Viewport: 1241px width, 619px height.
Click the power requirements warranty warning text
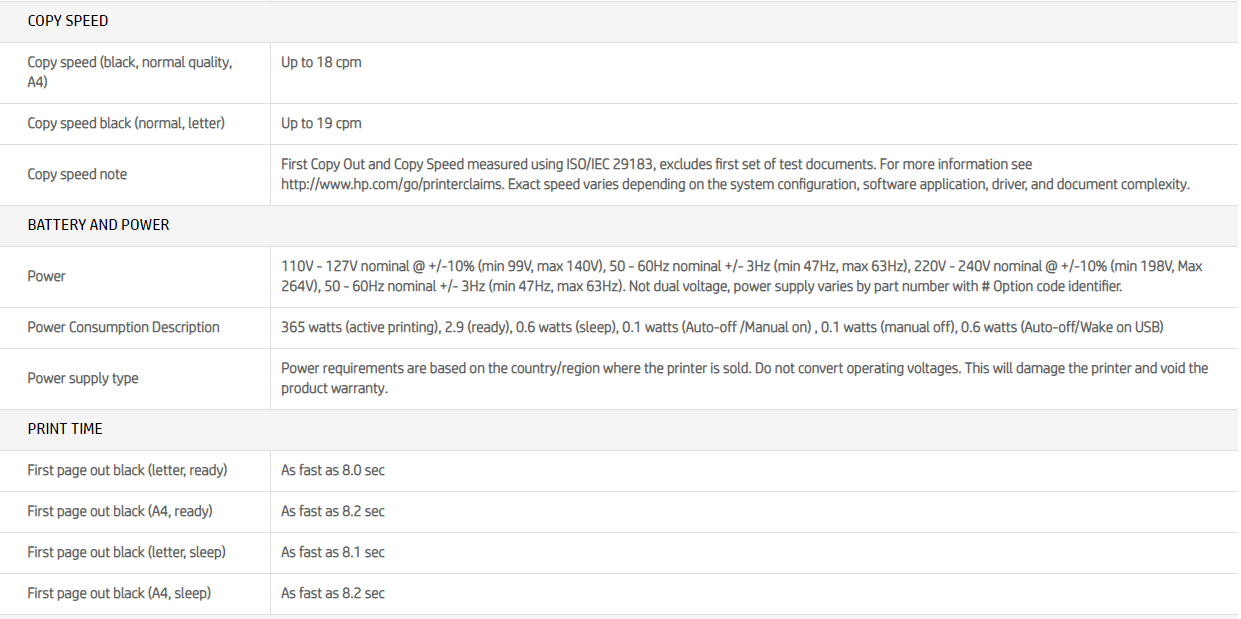pyautogui.click(x=744, y=378)
